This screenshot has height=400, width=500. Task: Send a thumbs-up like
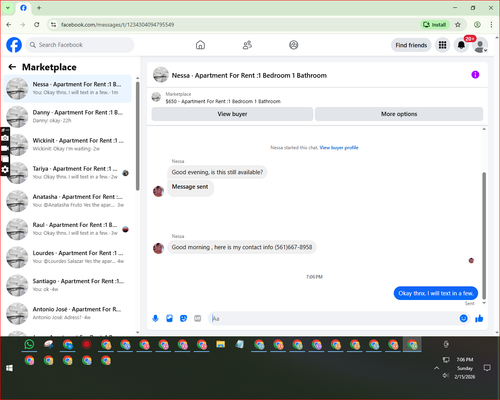(479, 318)
